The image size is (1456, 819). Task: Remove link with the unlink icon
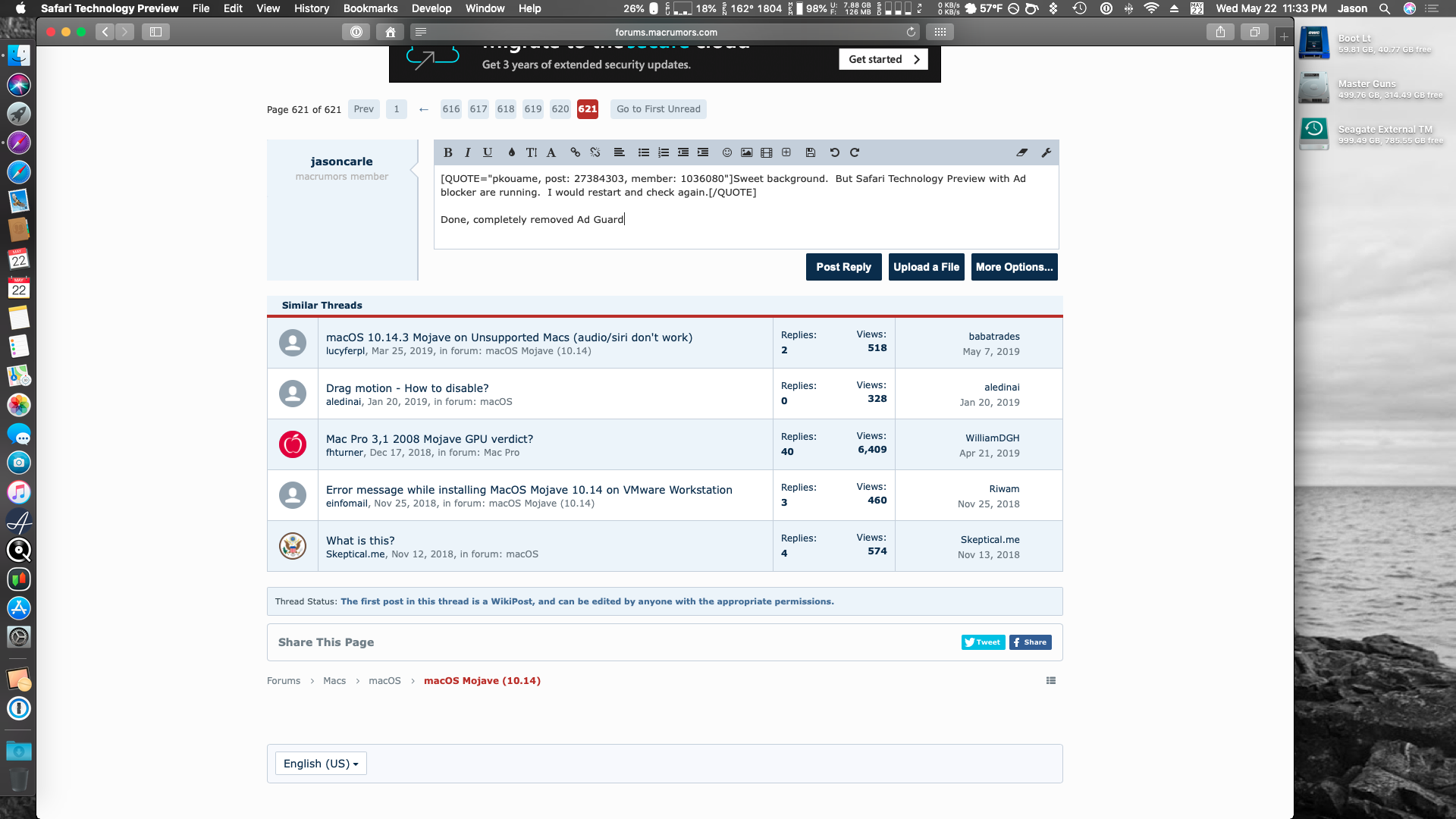point(595,152)
